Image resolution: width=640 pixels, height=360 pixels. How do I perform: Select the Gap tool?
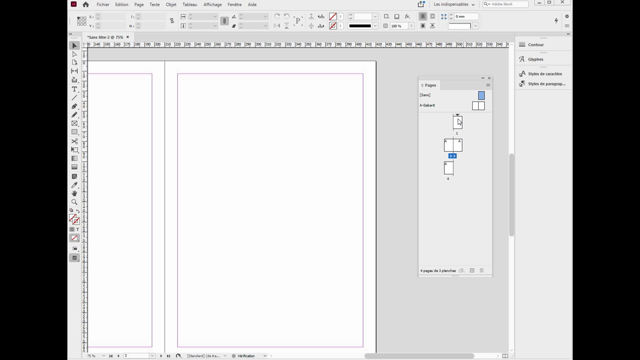tap(74, 71)
